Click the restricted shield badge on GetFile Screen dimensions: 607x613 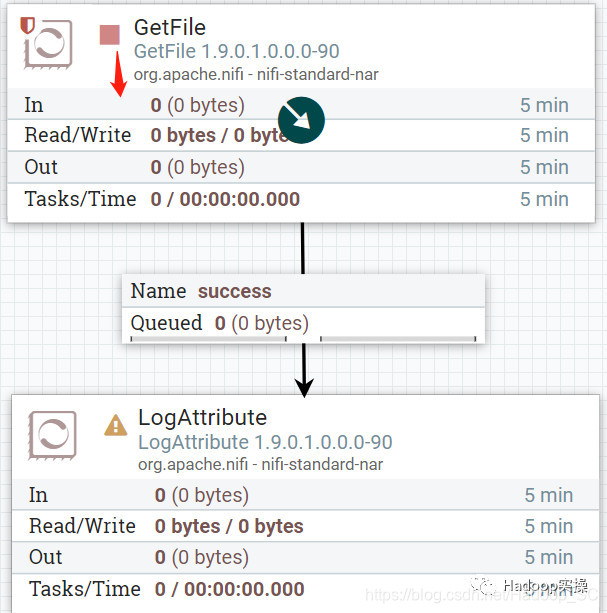click(x=27, y=25)
